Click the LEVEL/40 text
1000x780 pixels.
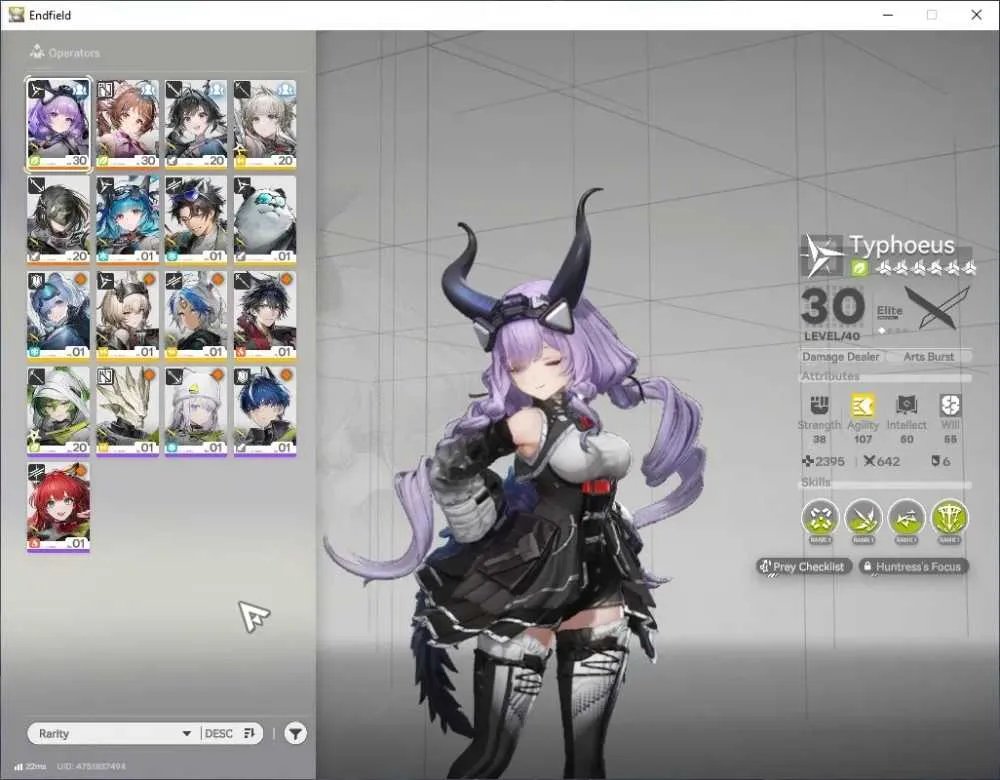[832, 336]
